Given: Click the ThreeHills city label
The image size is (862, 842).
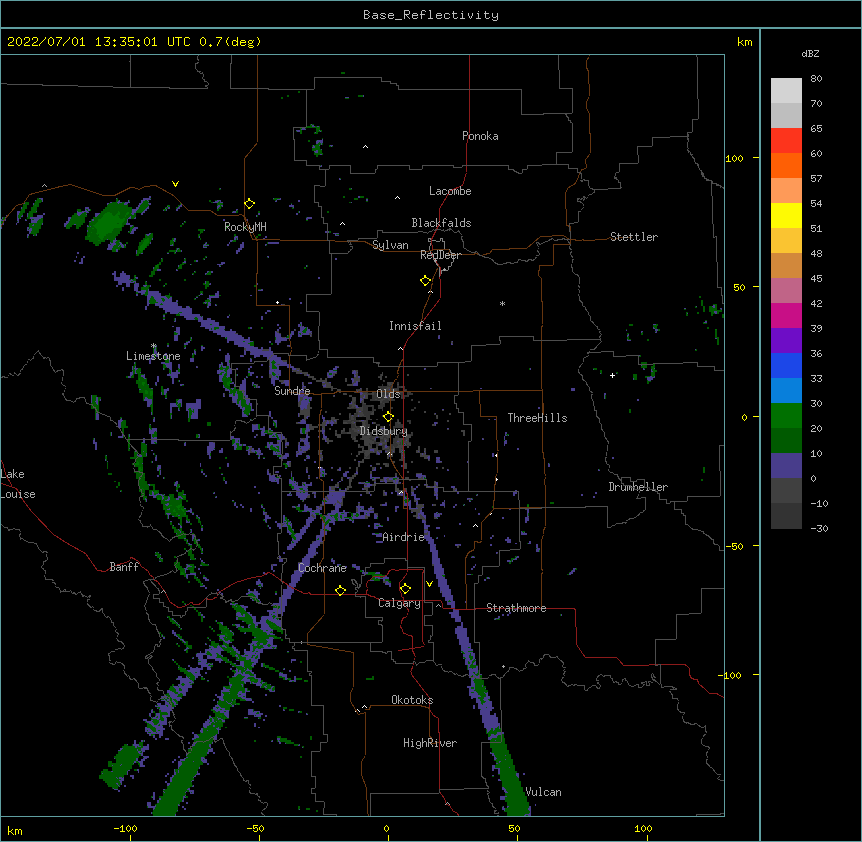Looking at the screenshot, I should click(x=538, y=418).
